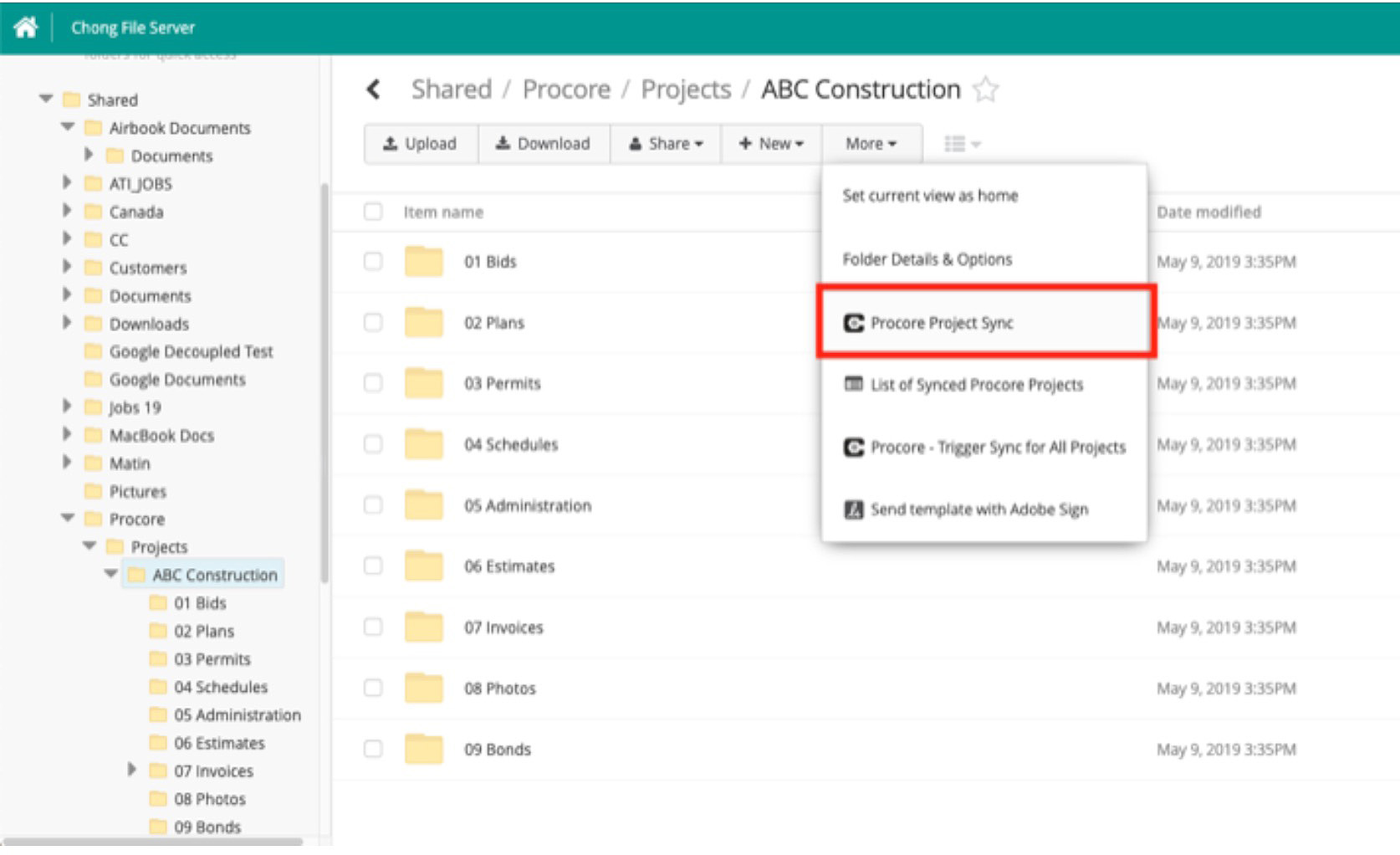Screen dimensions: 1400x855
Task: Expand the 07 Invoices folder in the sidebar
Action: (132, 771)
